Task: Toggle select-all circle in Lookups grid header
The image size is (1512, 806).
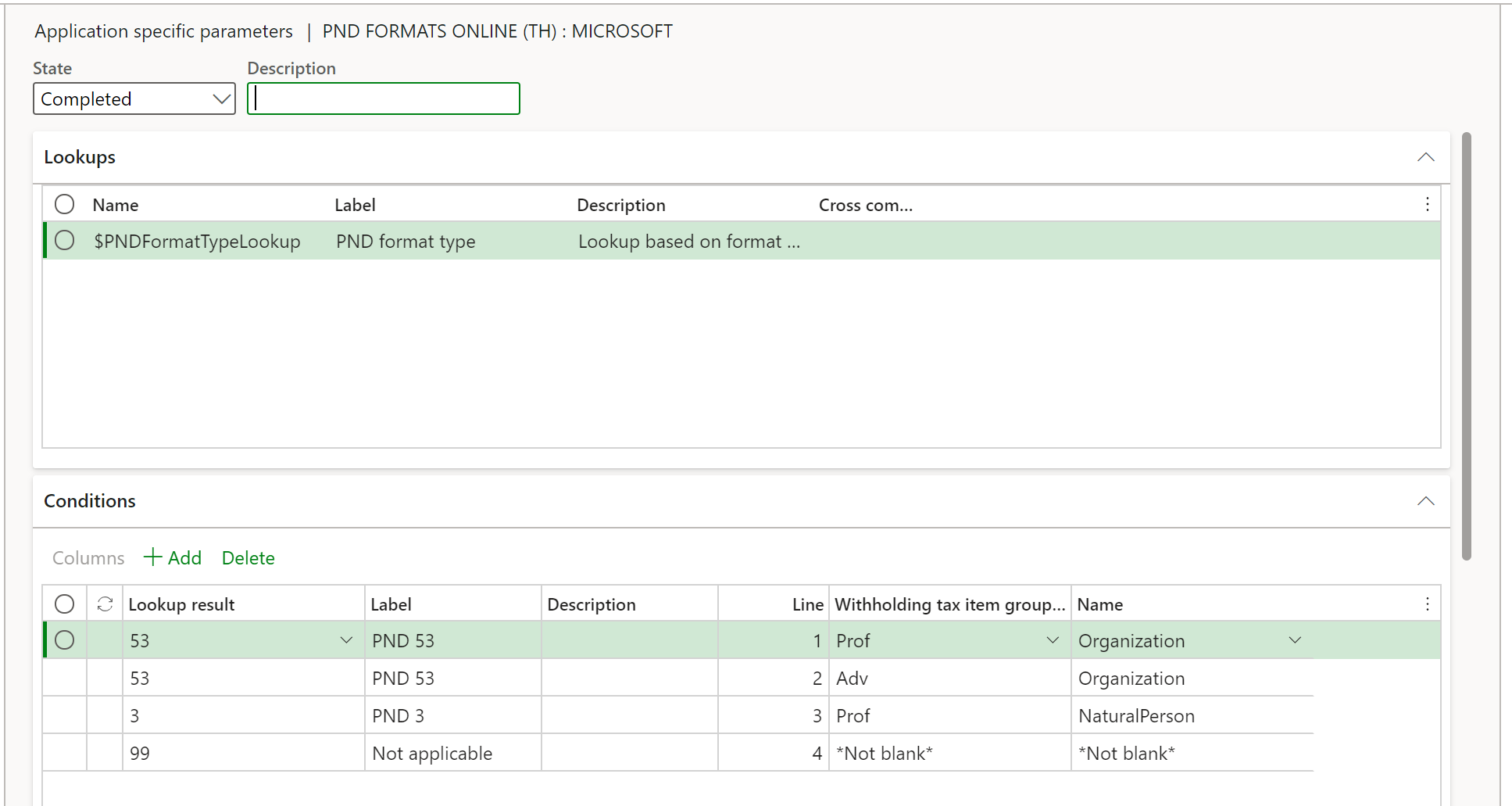Action: click(x=65, y=204)
